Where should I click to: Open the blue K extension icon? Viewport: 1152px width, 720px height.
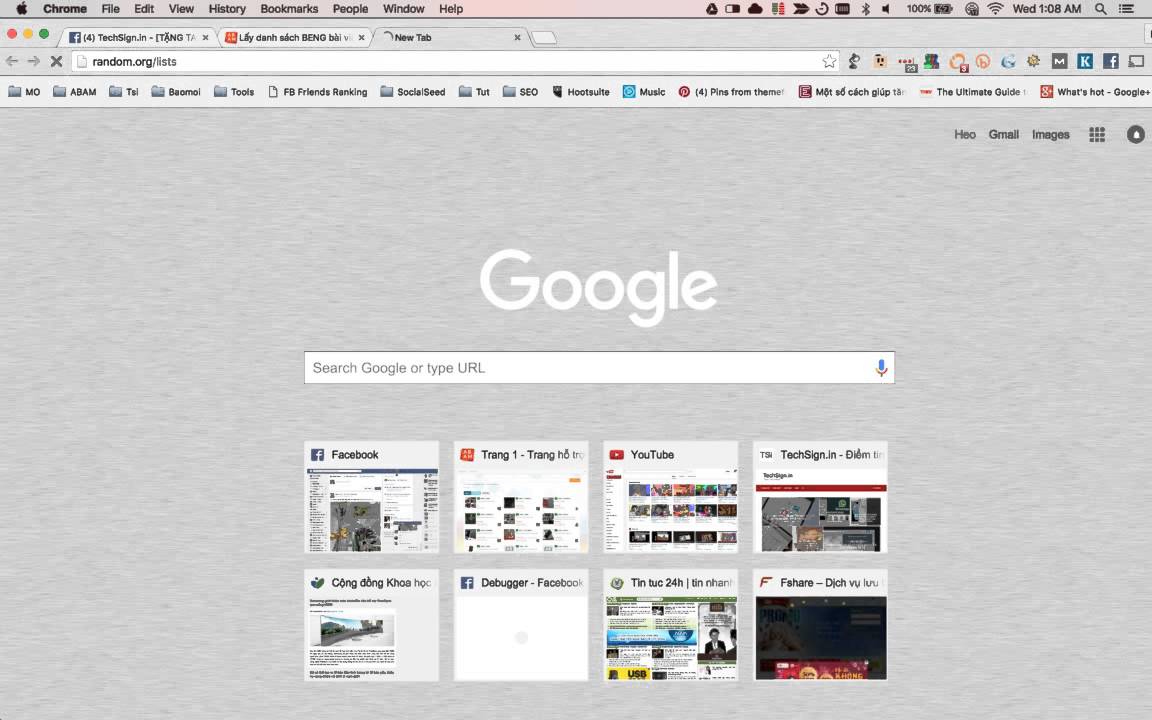click(1085, 62)
